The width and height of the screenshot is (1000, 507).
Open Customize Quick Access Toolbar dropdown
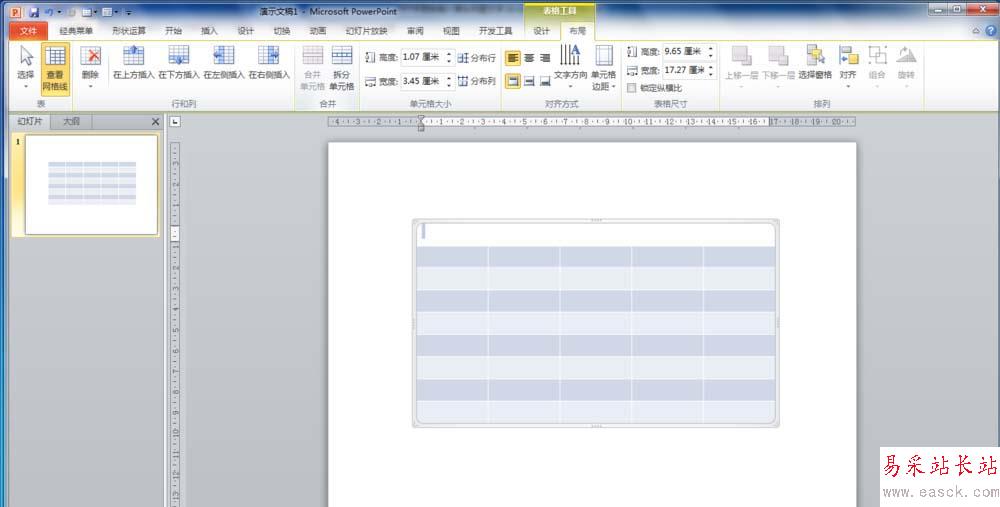point(129,12)
